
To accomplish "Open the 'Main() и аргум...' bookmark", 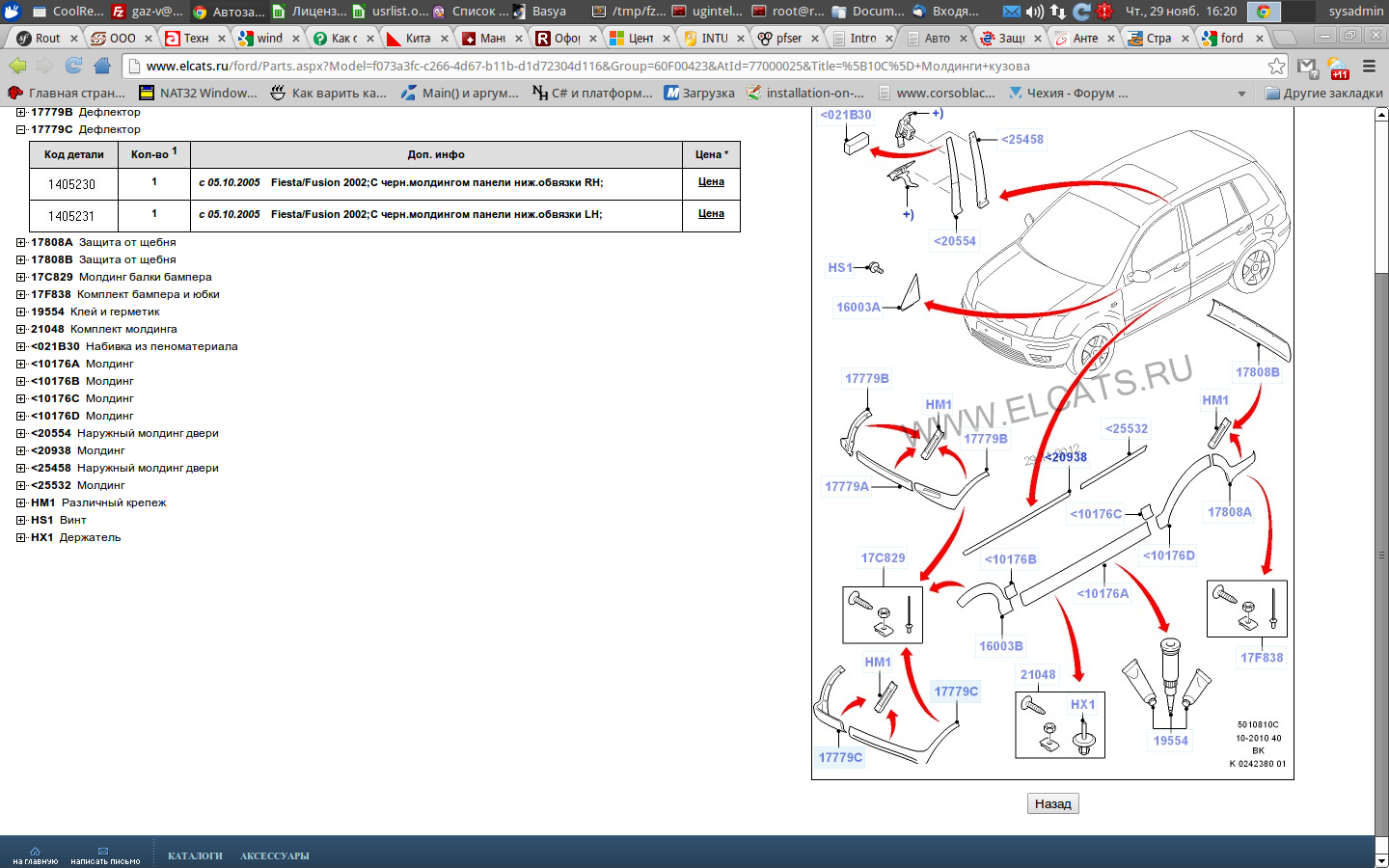I will coord(459,94).
